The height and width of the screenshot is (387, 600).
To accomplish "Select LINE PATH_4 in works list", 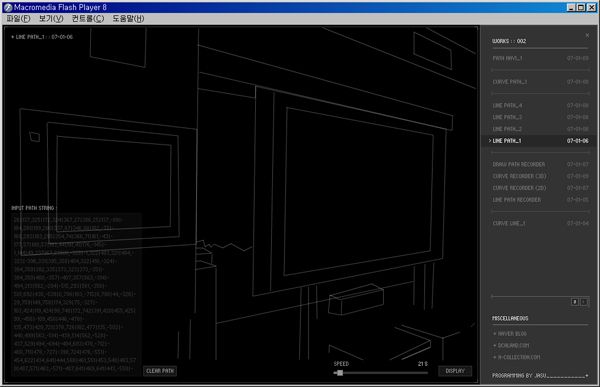I will pyautogui.click(x=540, y=105).
